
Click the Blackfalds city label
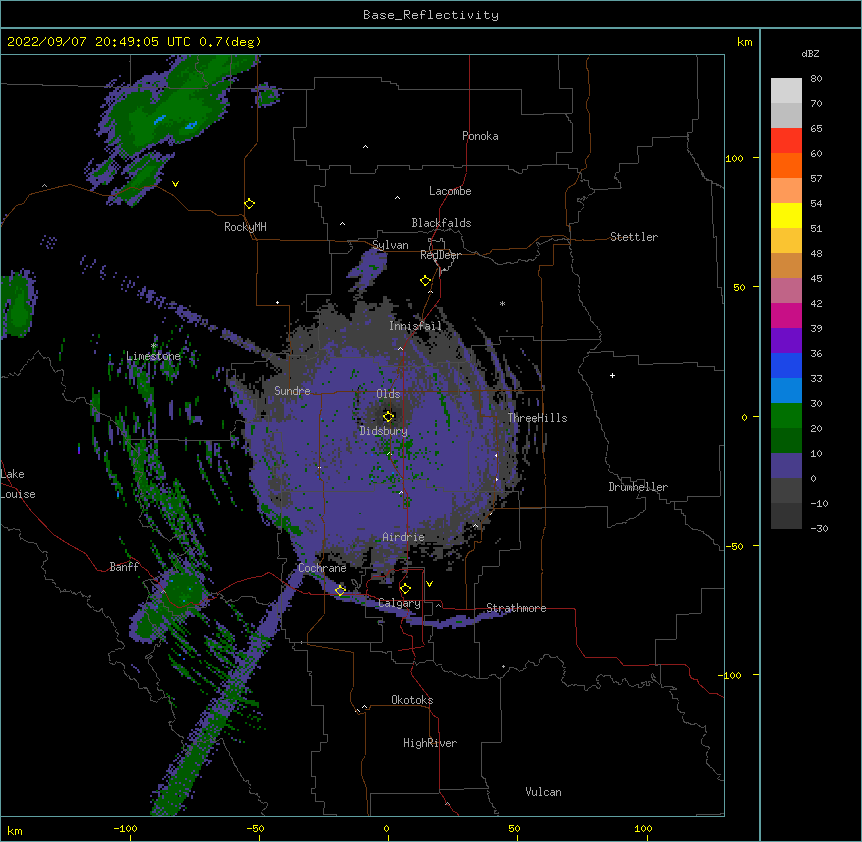pos(441,223)
